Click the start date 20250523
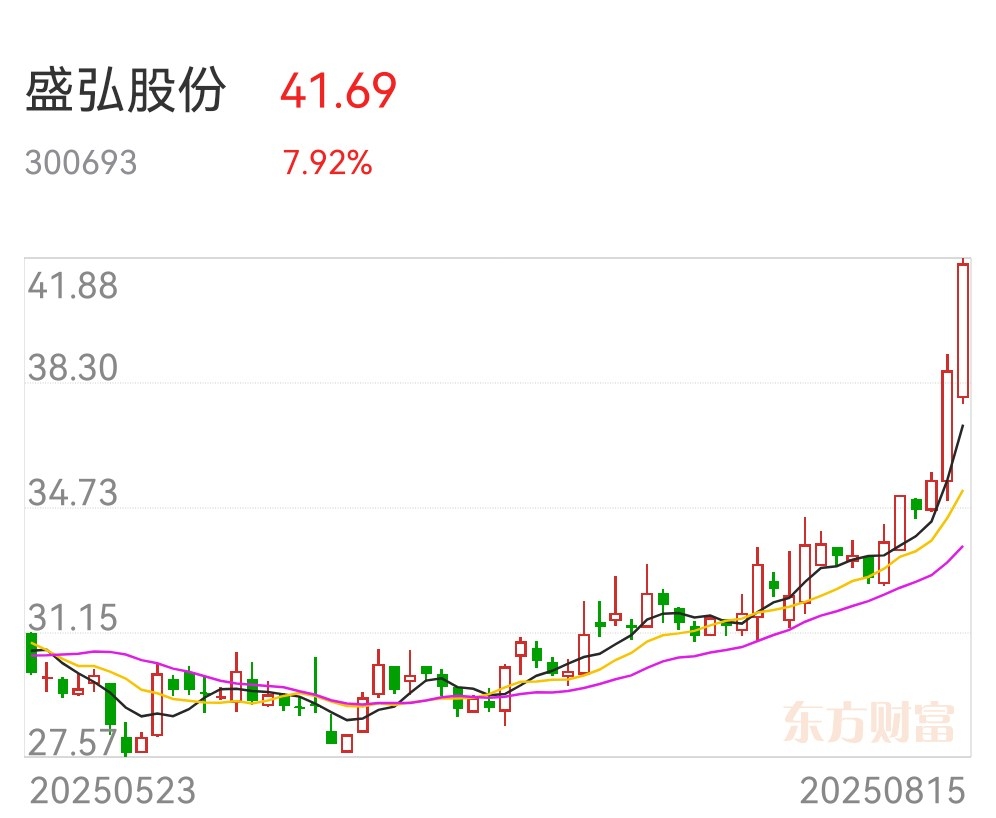The width and height of the screenshot is (996, 818). click(x=113, y=791)
